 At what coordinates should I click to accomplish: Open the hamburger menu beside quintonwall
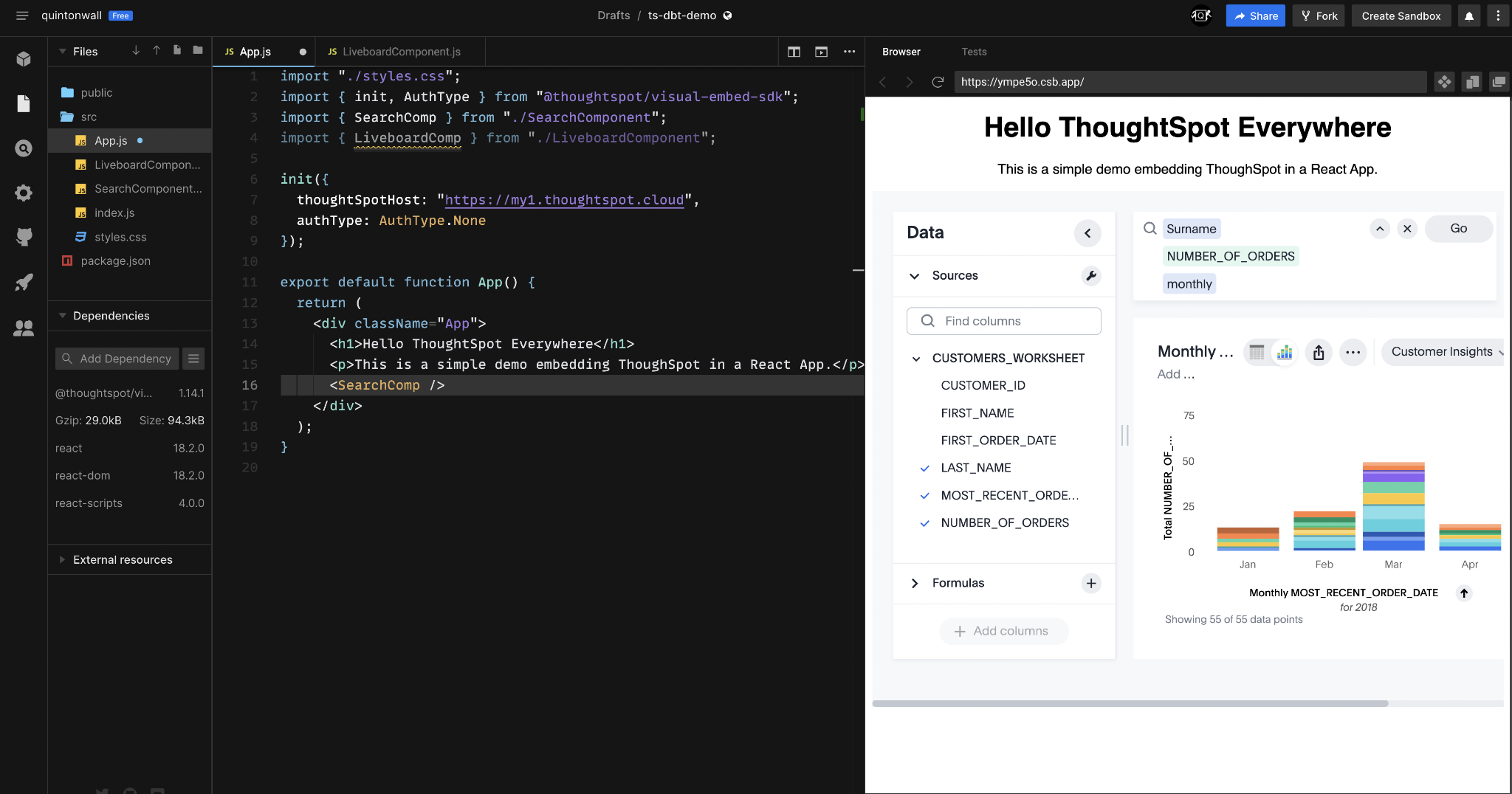click(x=22, y=15)
